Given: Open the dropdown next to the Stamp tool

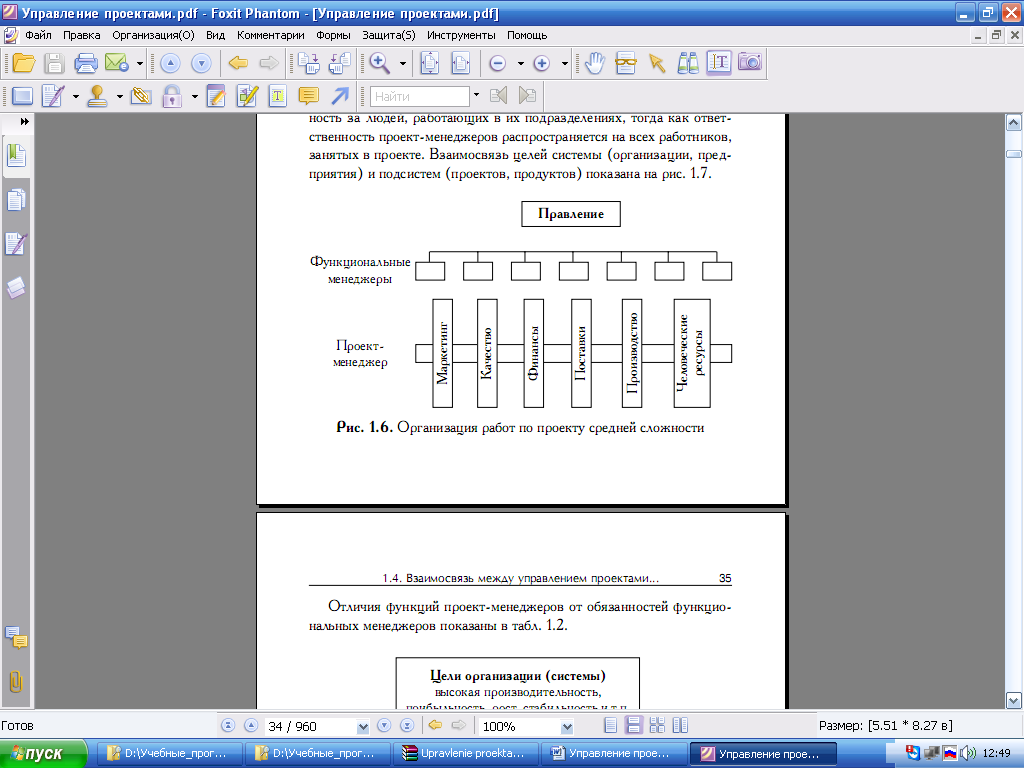Looking at the screenshot, I should click(120, 97).
